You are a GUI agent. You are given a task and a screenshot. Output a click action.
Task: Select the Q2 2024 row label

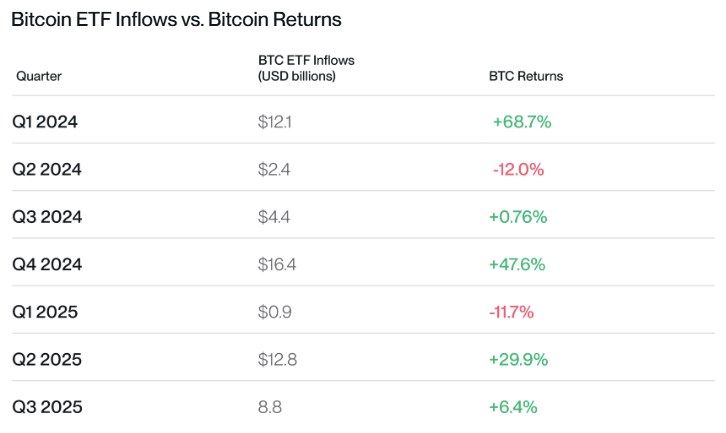click(x=46, y=170)
